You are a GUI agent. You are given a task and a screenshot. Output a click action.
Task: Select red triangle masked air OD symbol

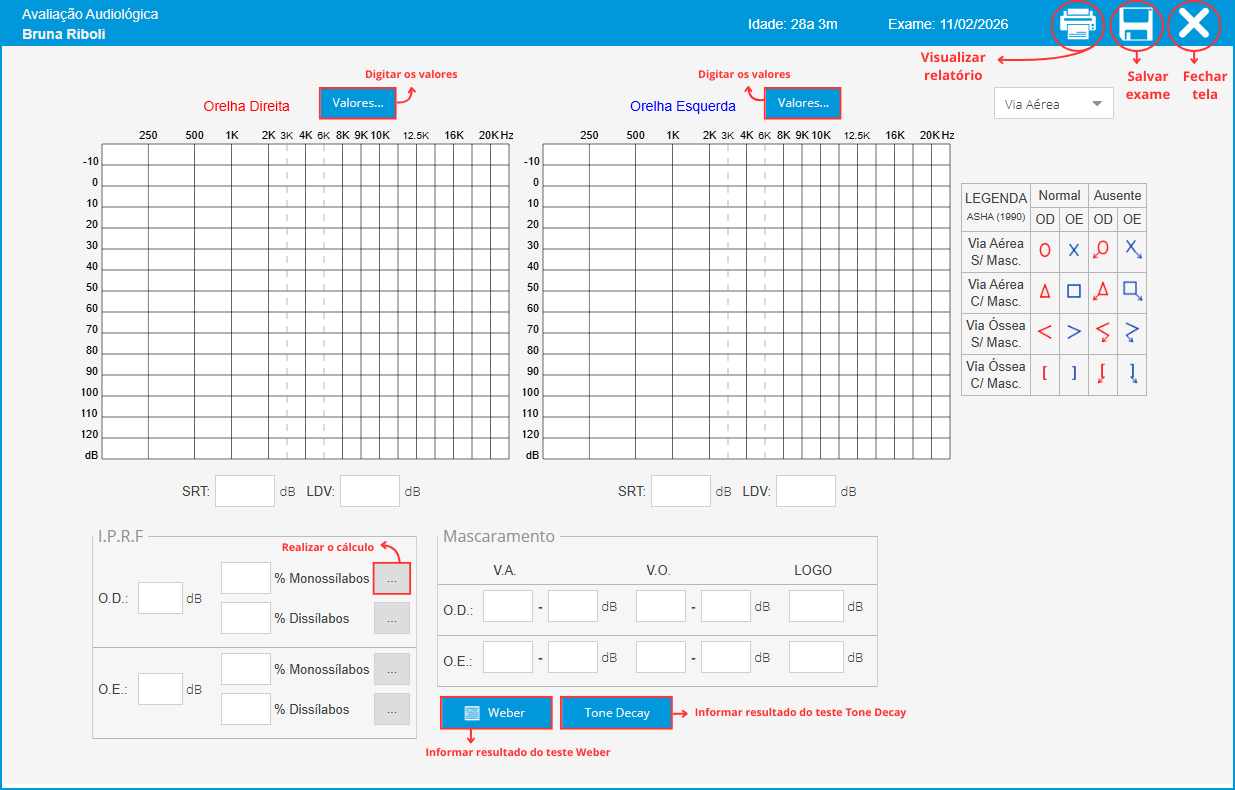click(x=1045, y=292)
